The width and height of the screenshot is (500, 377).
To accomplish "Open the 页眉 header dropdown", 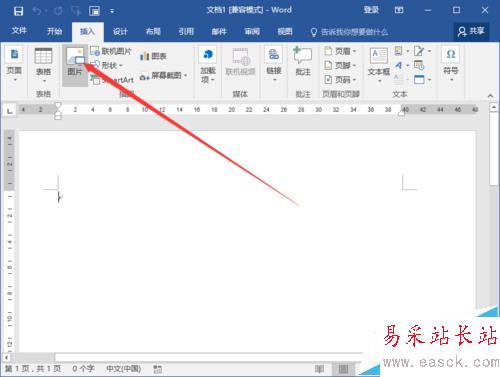I will pos(340,51).
